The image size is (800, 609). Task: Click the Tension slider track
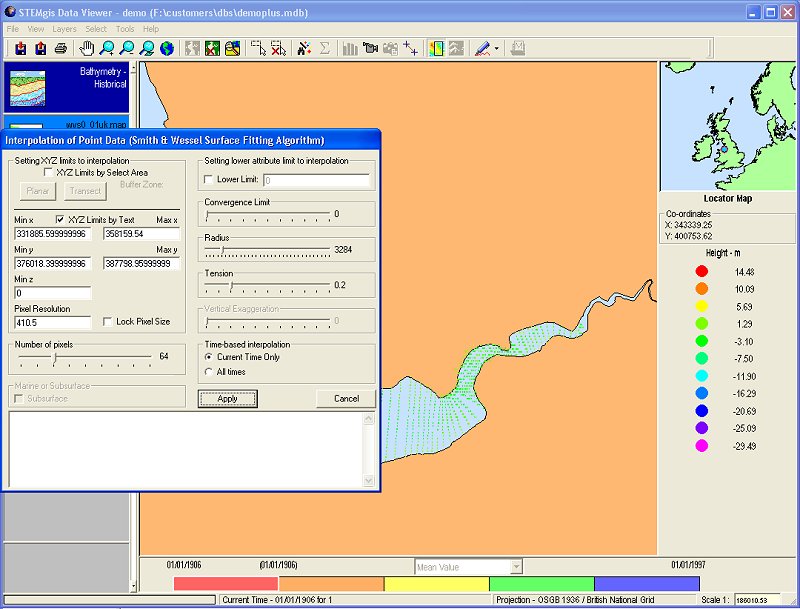(268, 285)
